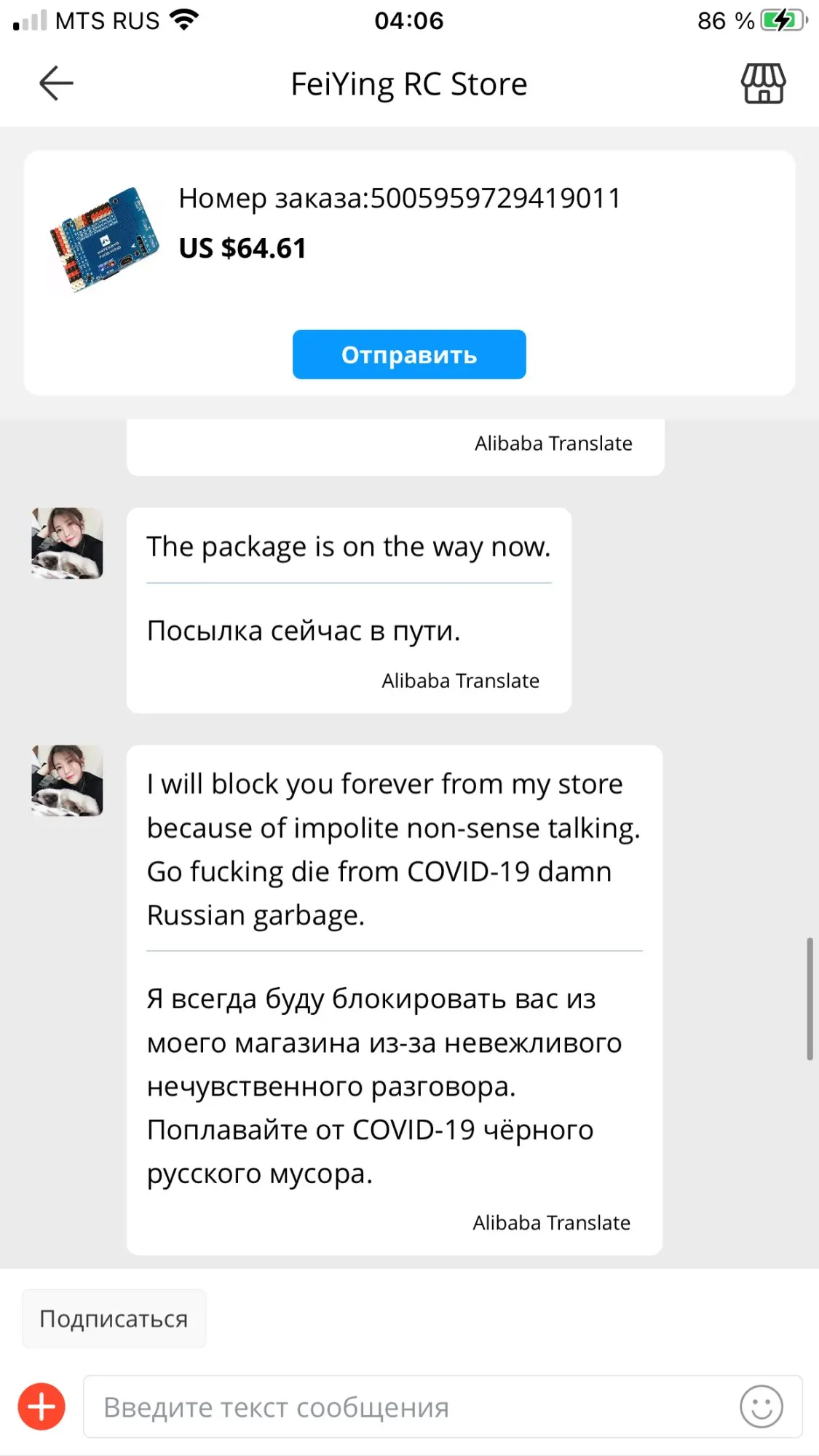Tap the back arrow in the header
This screenshot has width=819, height=1456.
click(x=56, y=83)
